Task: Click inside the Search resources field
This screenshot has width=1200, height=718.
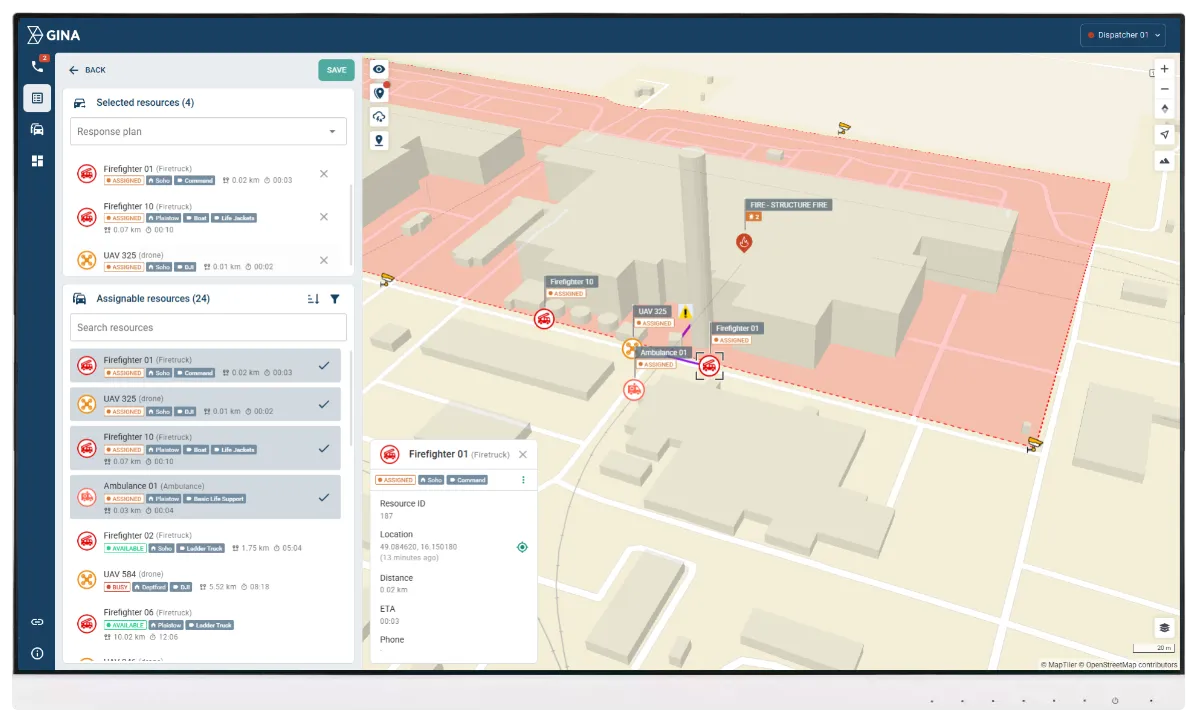Action: [x=207, y=327]
